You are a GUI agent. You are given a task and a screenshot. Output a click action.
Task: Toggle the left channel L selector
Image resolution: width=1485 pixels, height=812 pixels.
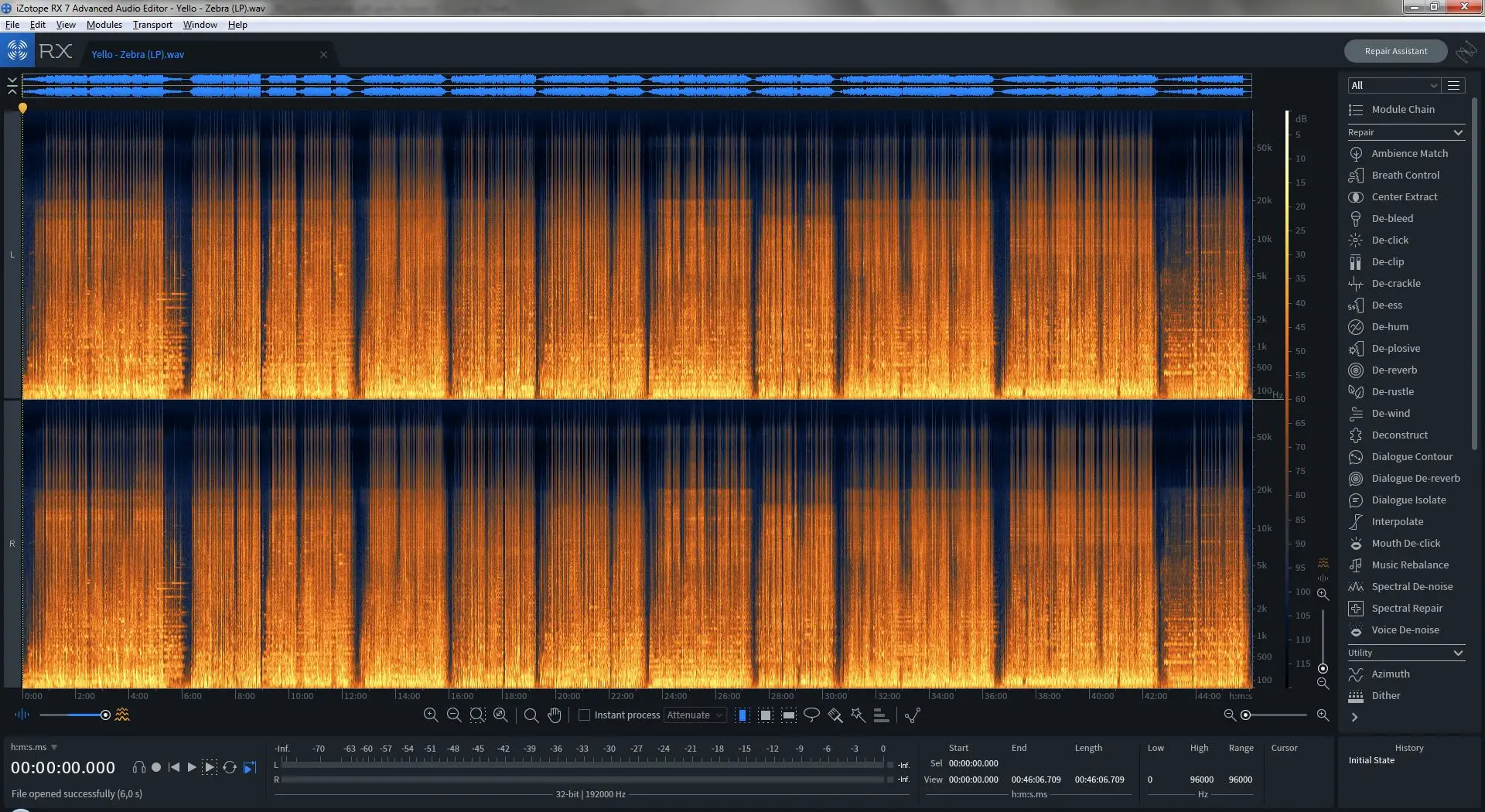(12, 254)
